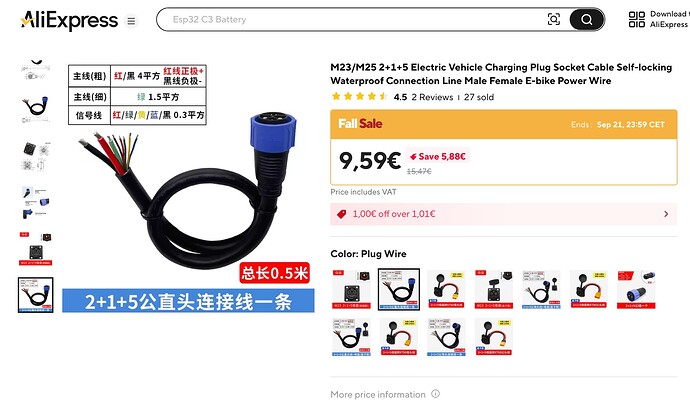Select the currently highlighted Plug Wire color option
690x420 pixels.
[399, 289]
